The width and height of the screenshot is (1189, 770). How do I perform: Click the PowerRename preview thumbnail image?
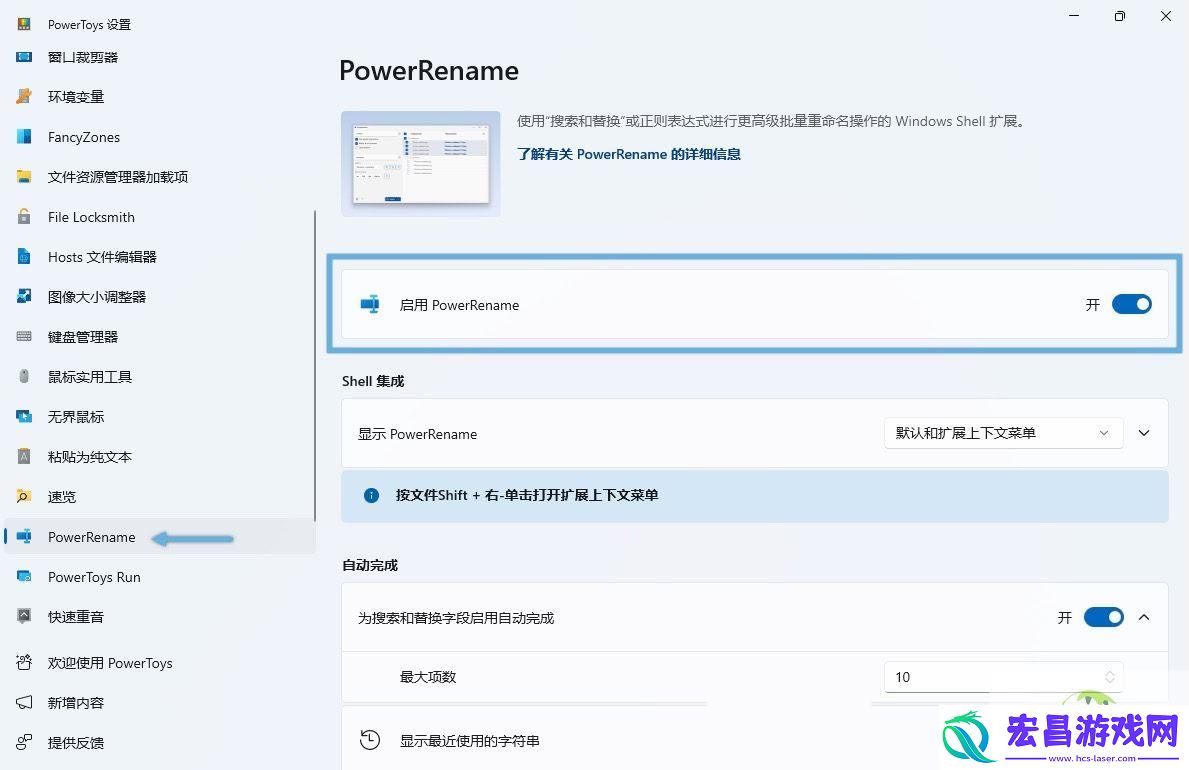click(x=421, y=163)
